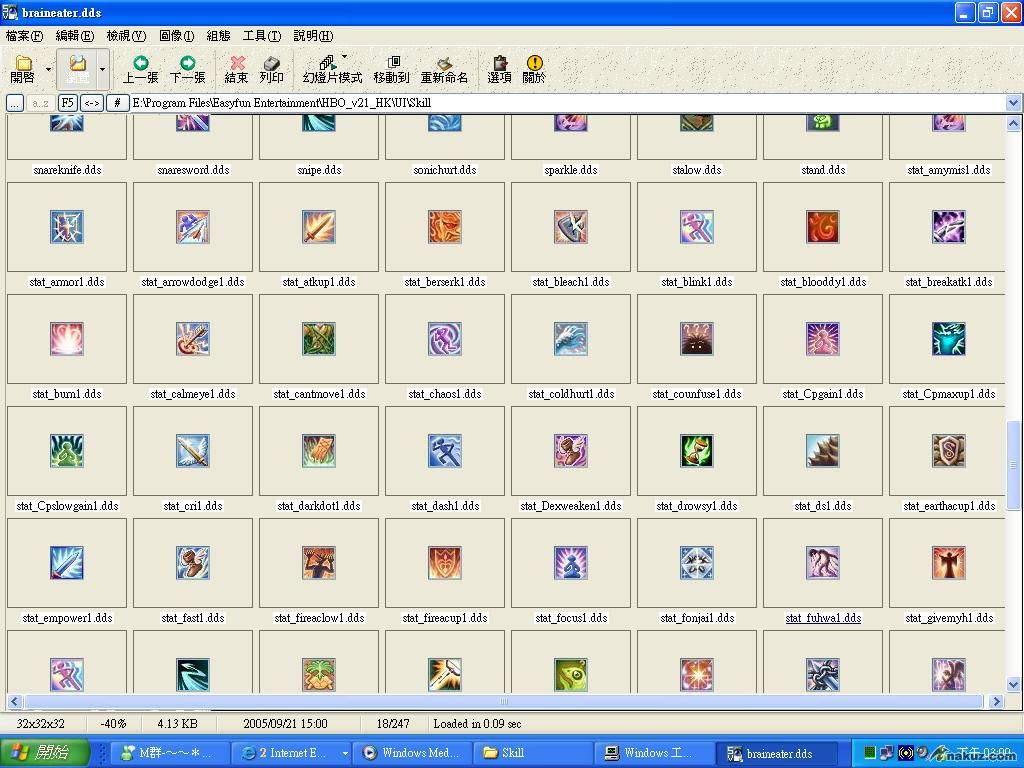Screen dimensions: 1024x768
Task: Open the 檔案(F) menu
Action: coord(24,36)
